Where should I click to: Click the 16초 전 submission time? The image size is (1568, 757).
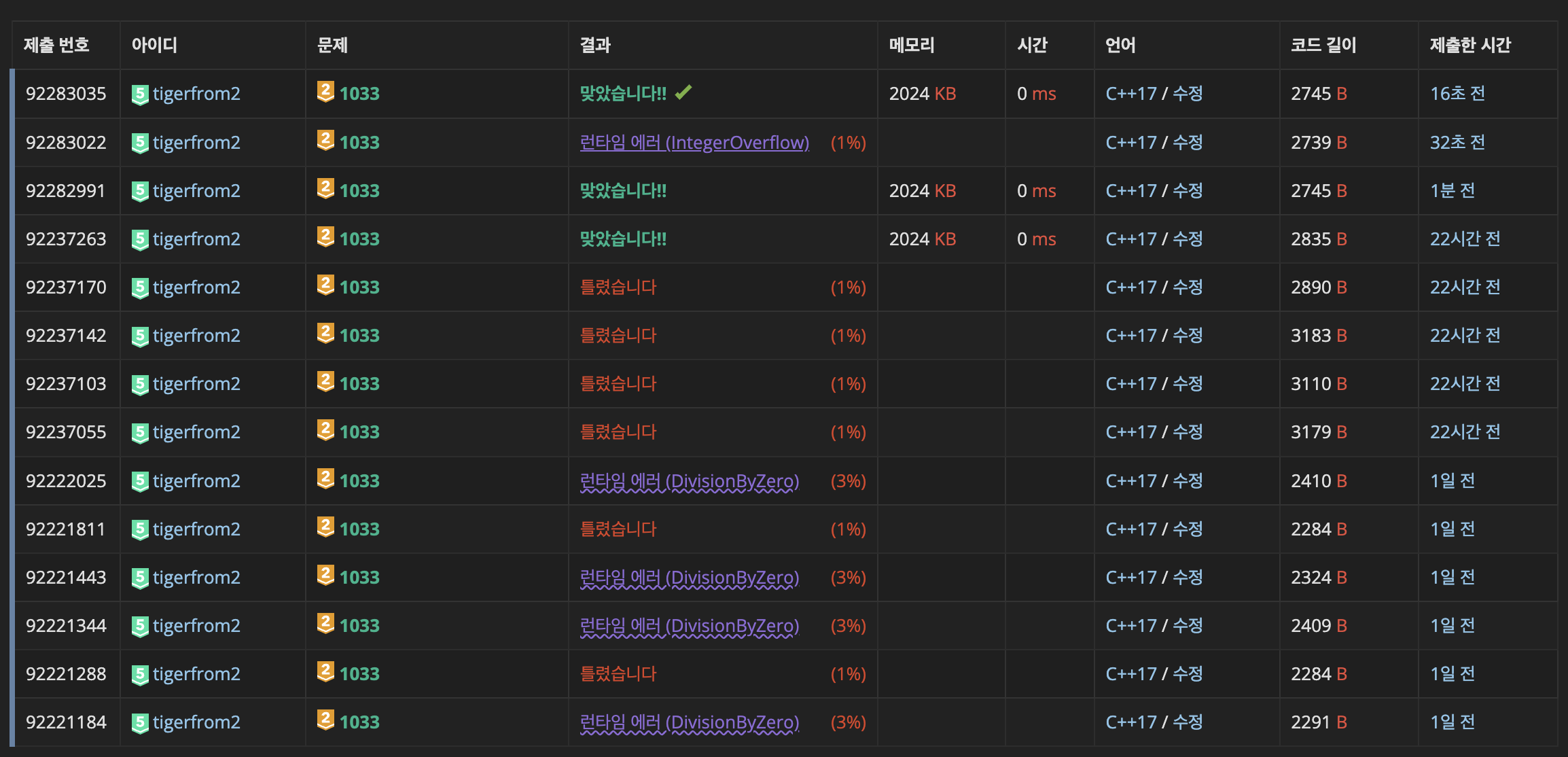point(1457,94)
